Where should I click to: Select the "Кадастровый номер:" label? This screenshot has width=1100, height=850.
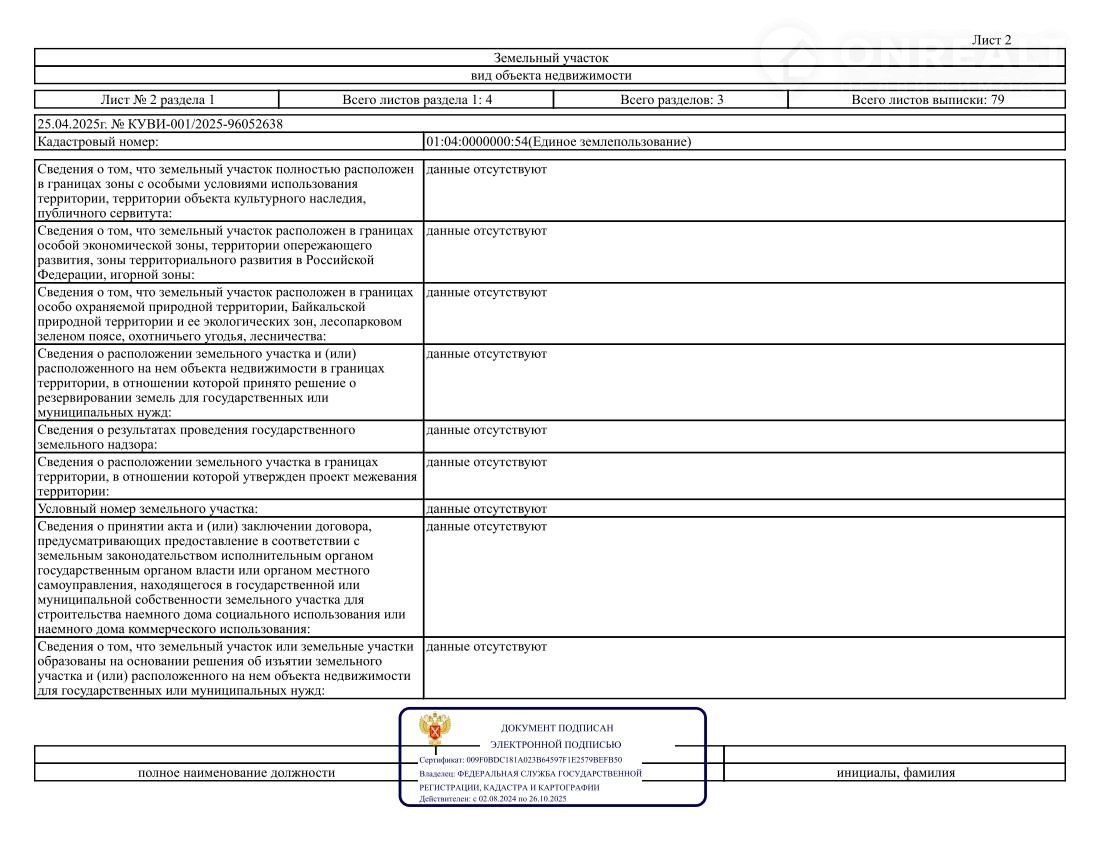[x=93, y=142]
